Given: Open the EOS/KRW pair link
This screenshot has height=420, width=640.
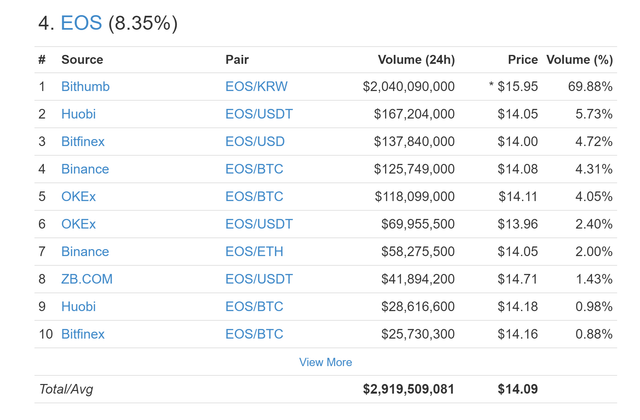Looking at the screenshot, I should [256, 87].
